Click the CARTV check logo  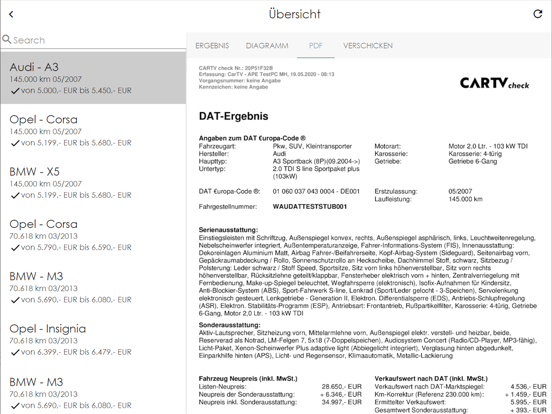[x=494, y=83]
